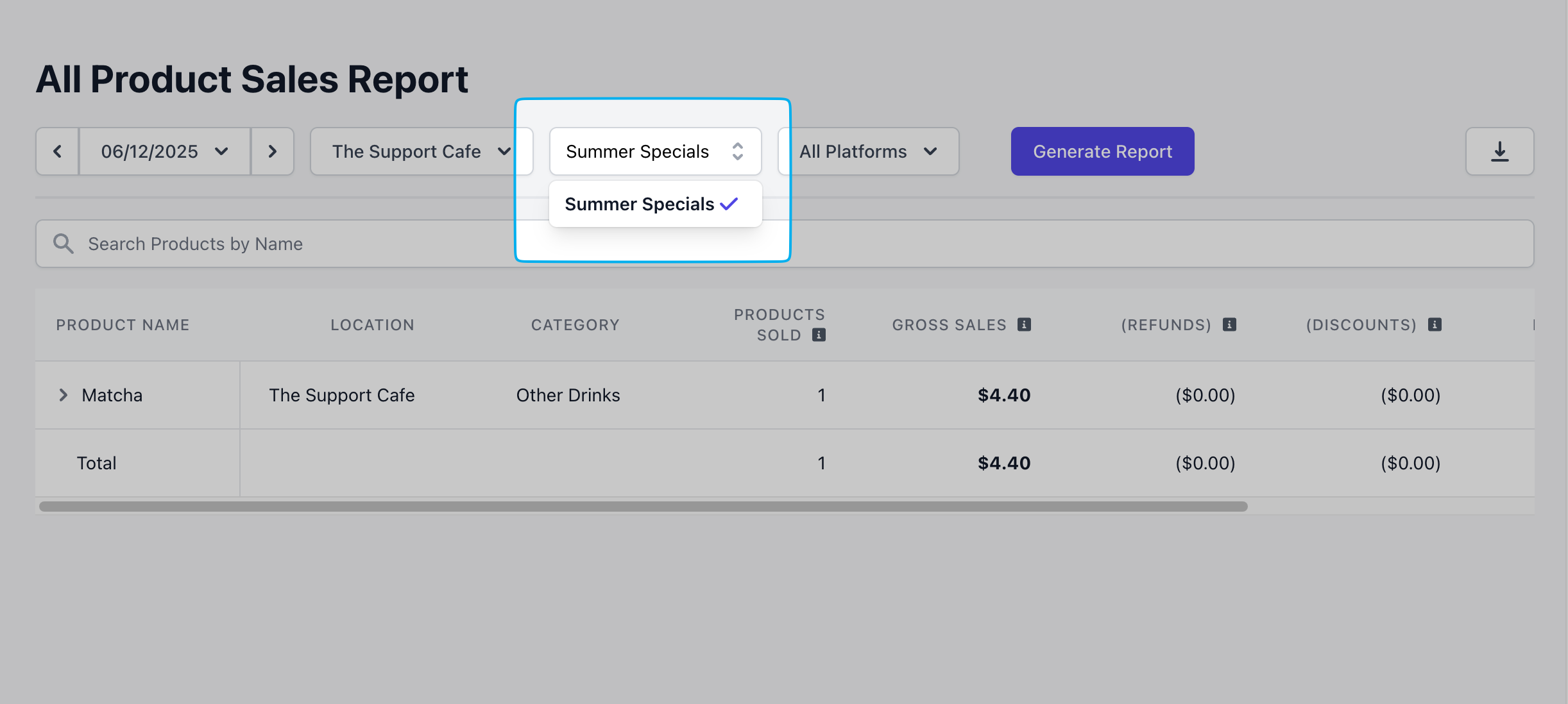
Task: Toggle the Summer Specials menu selector
Action: [655, 151]
